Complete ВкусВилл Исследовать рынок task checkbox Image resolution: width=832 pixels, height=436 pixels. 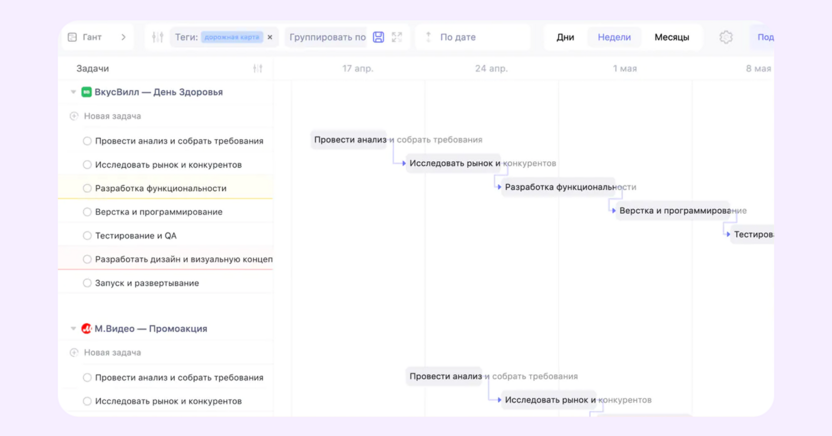pyautogui.click(x=87, y=165)
